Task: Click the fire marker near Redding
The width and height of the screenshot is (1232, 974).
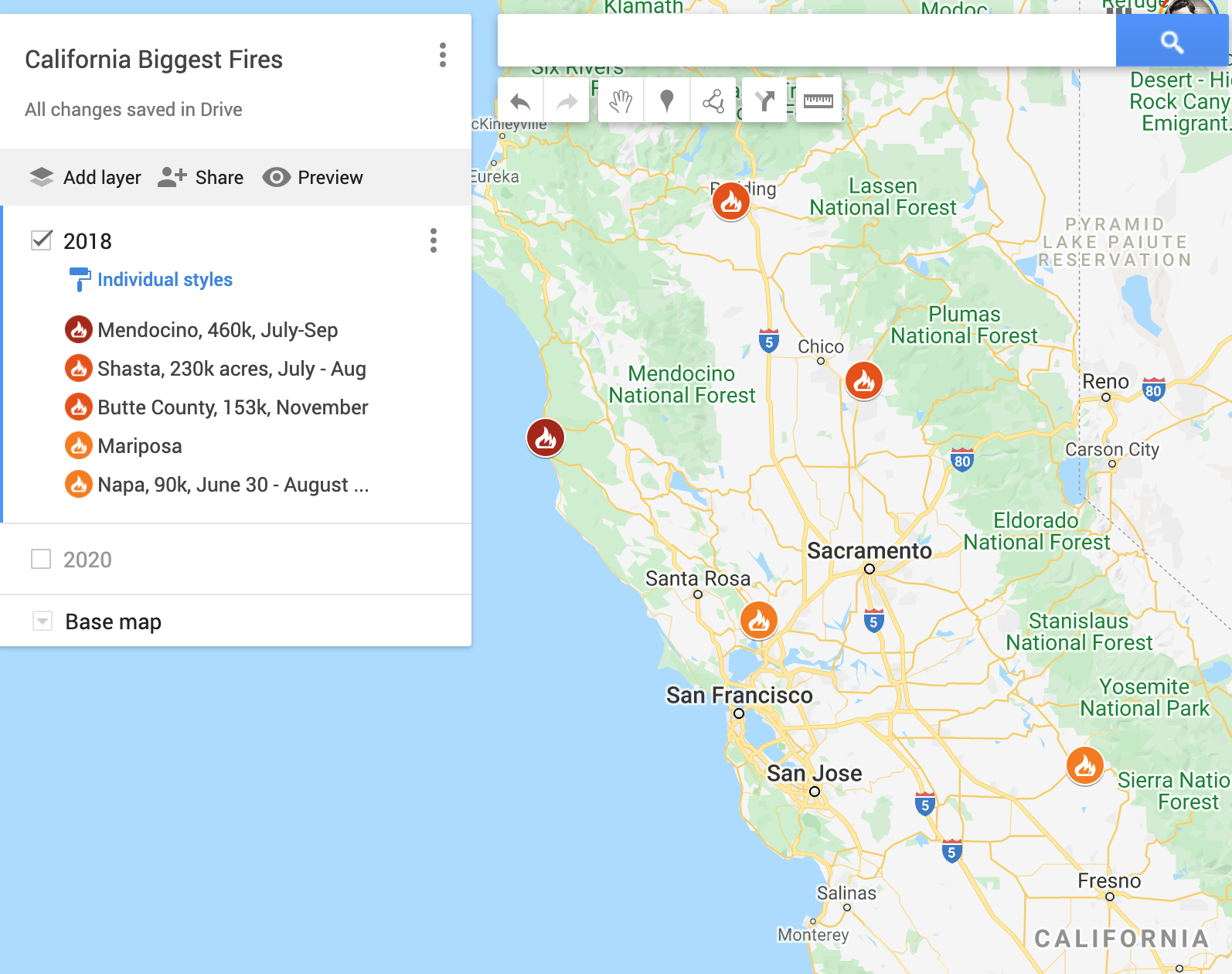Action: pyautogui.click(x=731, y=202)
